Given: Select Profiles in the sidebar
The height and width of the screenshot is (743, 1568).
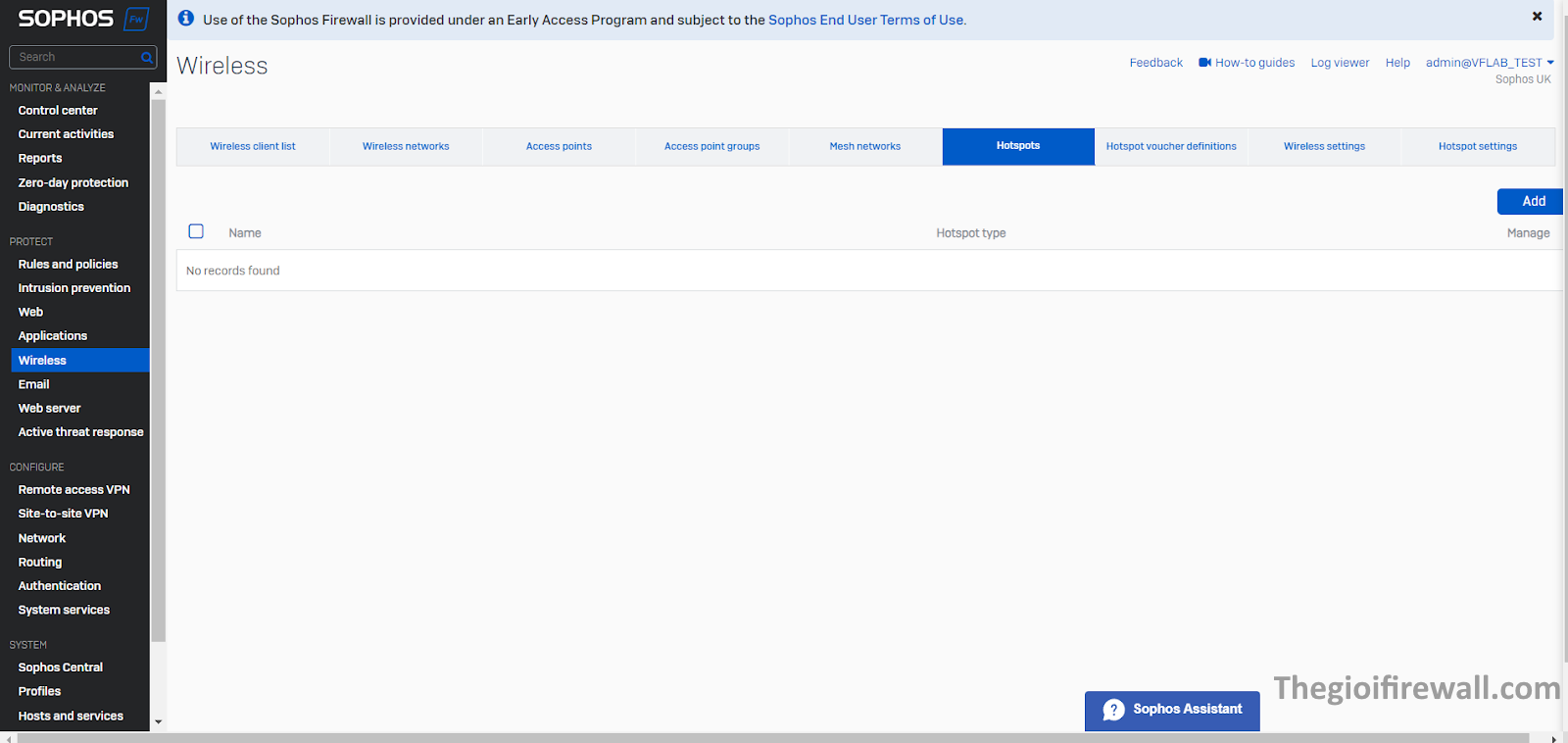Looking at the screenshot, I should click(x=39, y=691).
